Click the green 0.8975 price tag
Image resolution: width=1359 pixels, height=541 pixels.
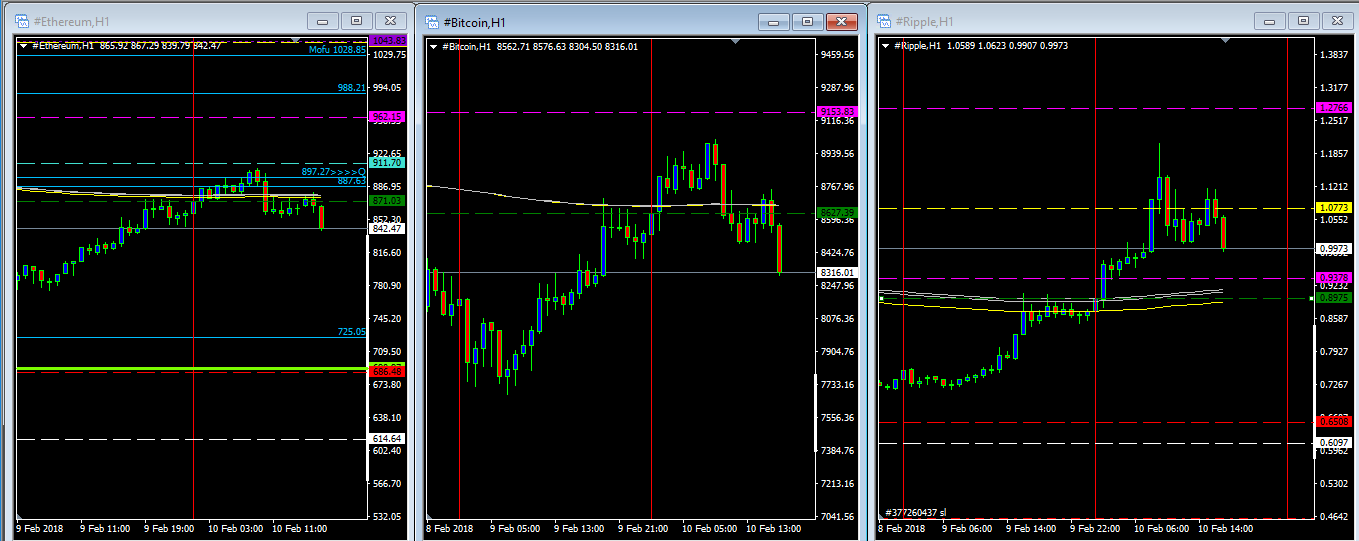[1335, 298]
